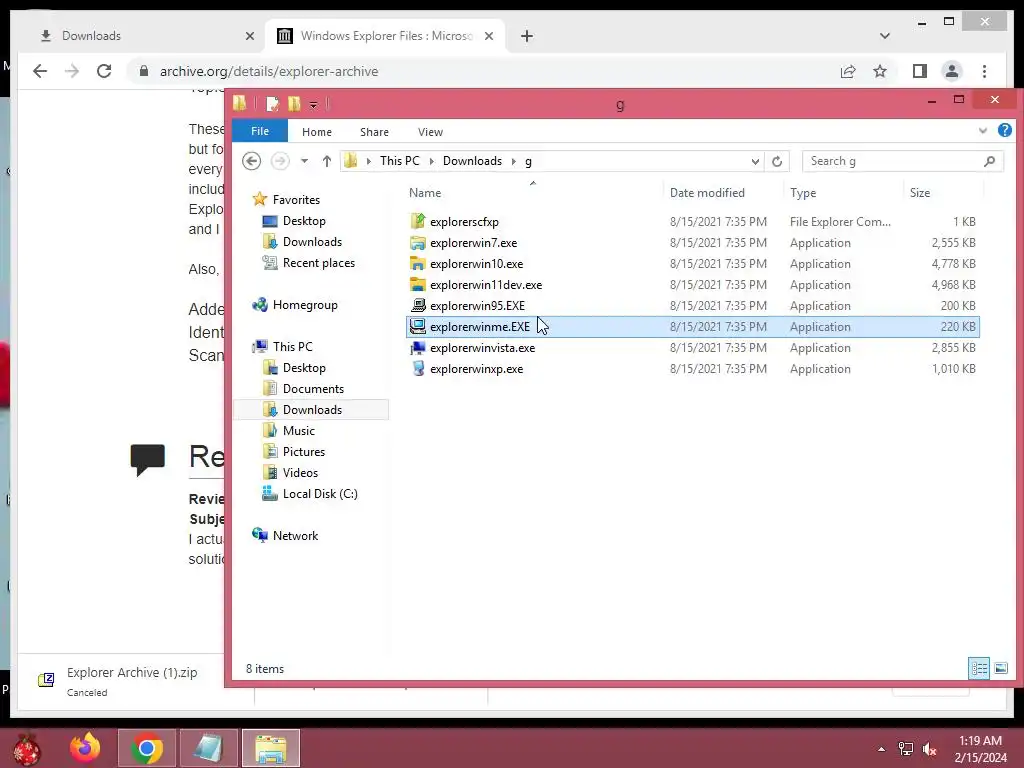Open Explorer Help question mark
This screenshot has width=1024, height=768.
[x=1004, y=131]
